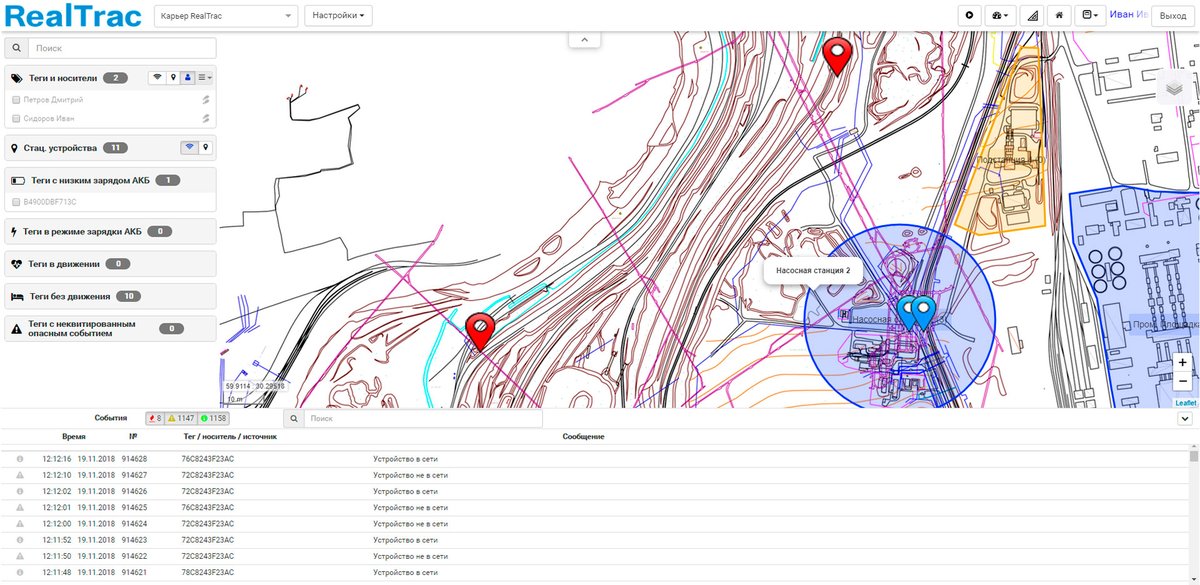Zoom in on the map
Image resolution: width=1200 pixels, height=585 pixels.
pyautogui.click(x=1183, y=362)
